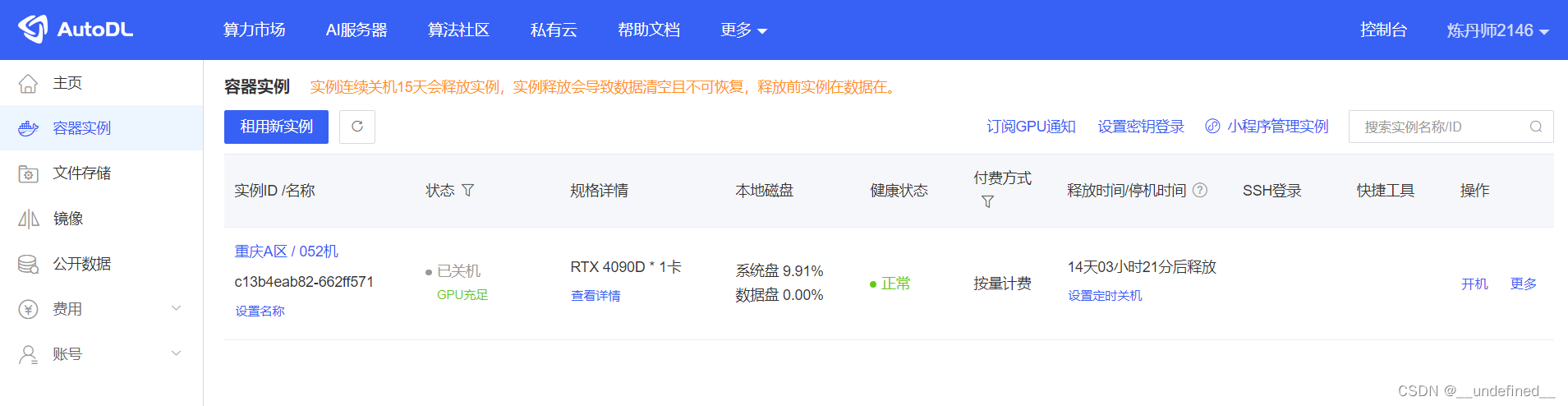This screenshot has height=406, width=1568.
Task: Click the RTX 4090D * 1卡 spec
Action: (626, 267)
